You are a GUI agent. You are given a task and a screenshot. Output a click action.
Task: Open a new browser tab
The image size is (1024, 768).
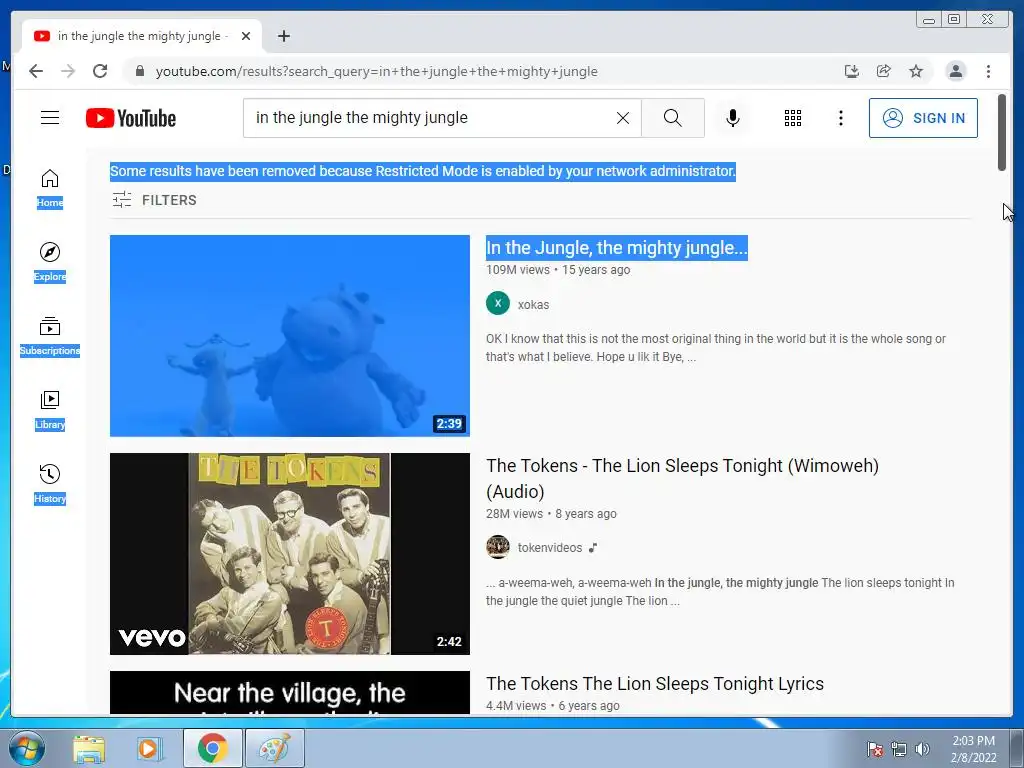pos(283,36)
